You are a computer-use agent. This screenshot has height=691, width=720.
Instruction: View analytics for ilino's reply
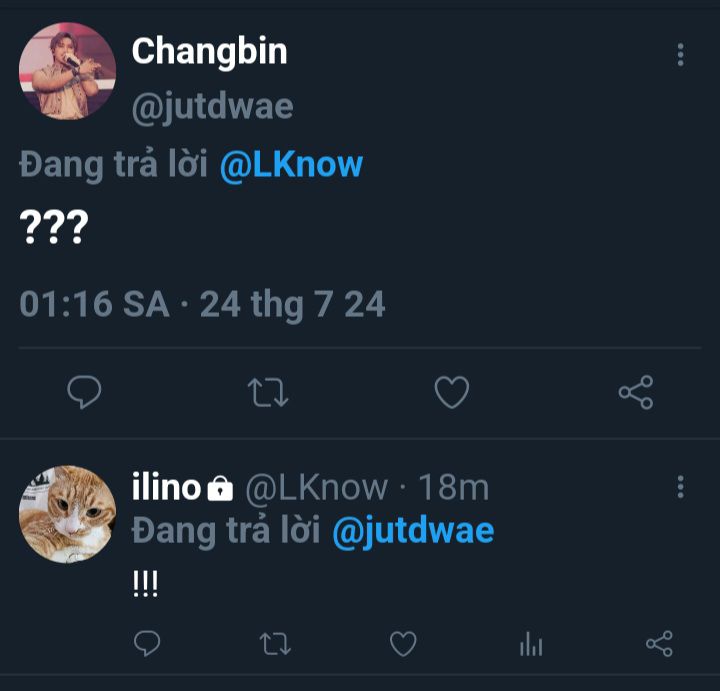click(x=531, y=645)
